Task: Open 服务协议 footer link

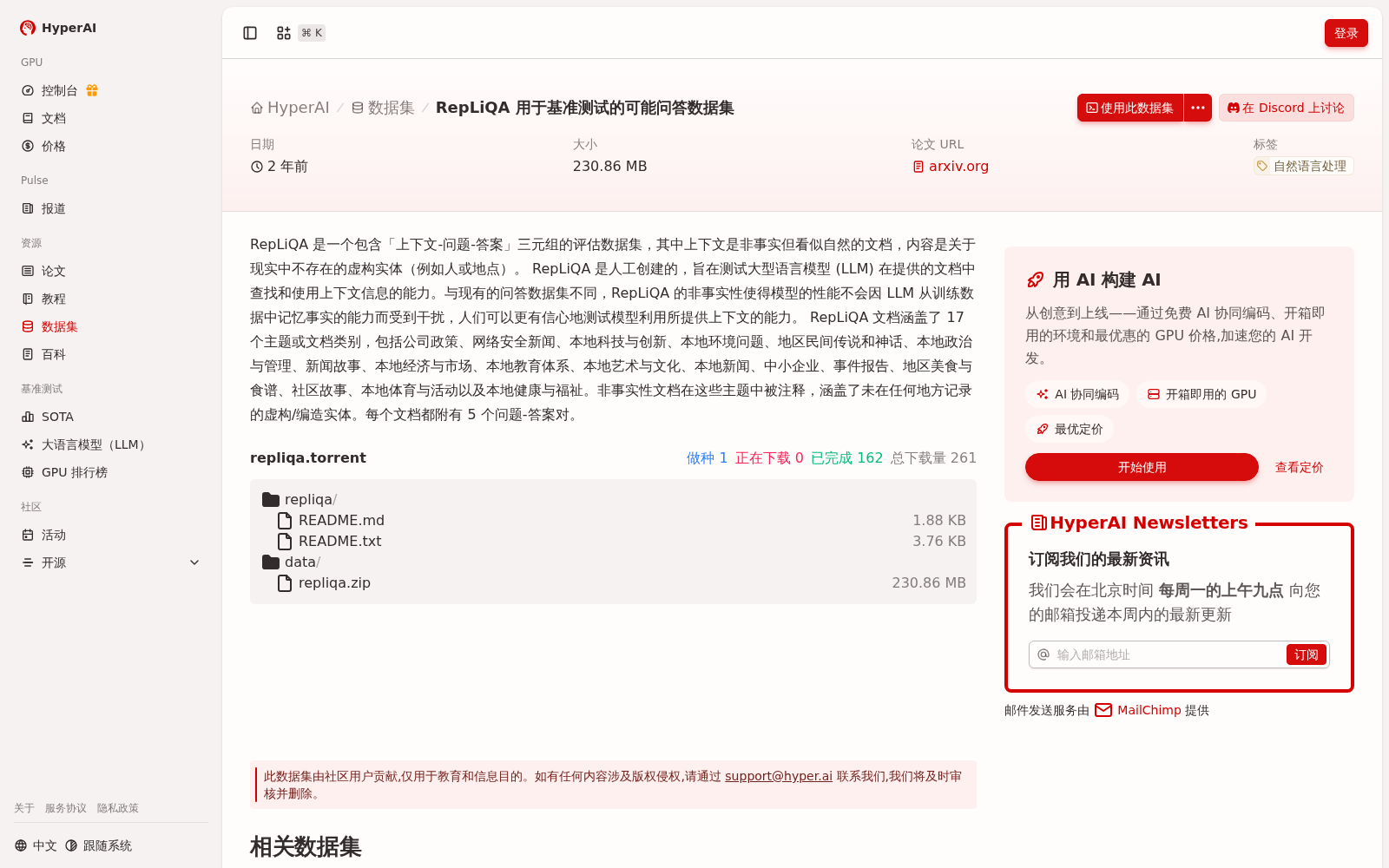Action: pos(66,808)
